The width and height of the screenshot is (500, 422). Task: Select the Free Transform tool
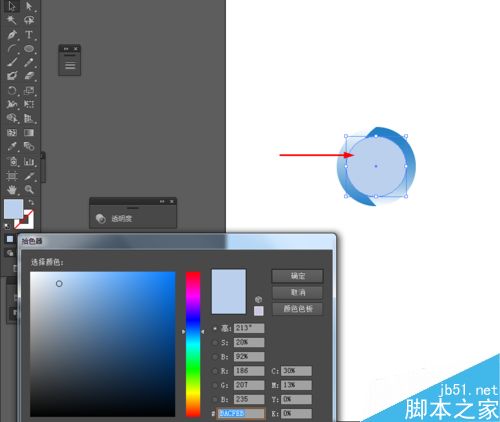click(29, 104)
